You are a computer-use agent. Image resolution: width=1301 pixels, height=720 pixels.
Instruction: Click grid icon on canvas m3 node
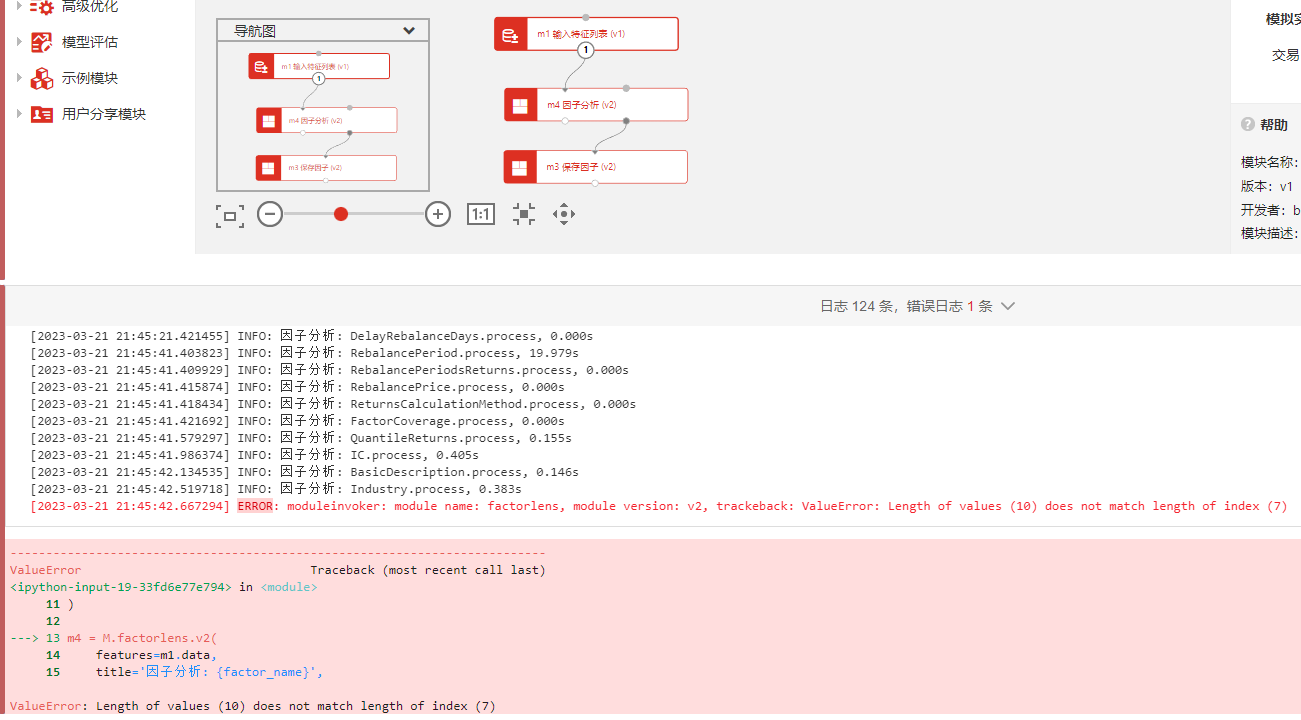pos(520,167)
